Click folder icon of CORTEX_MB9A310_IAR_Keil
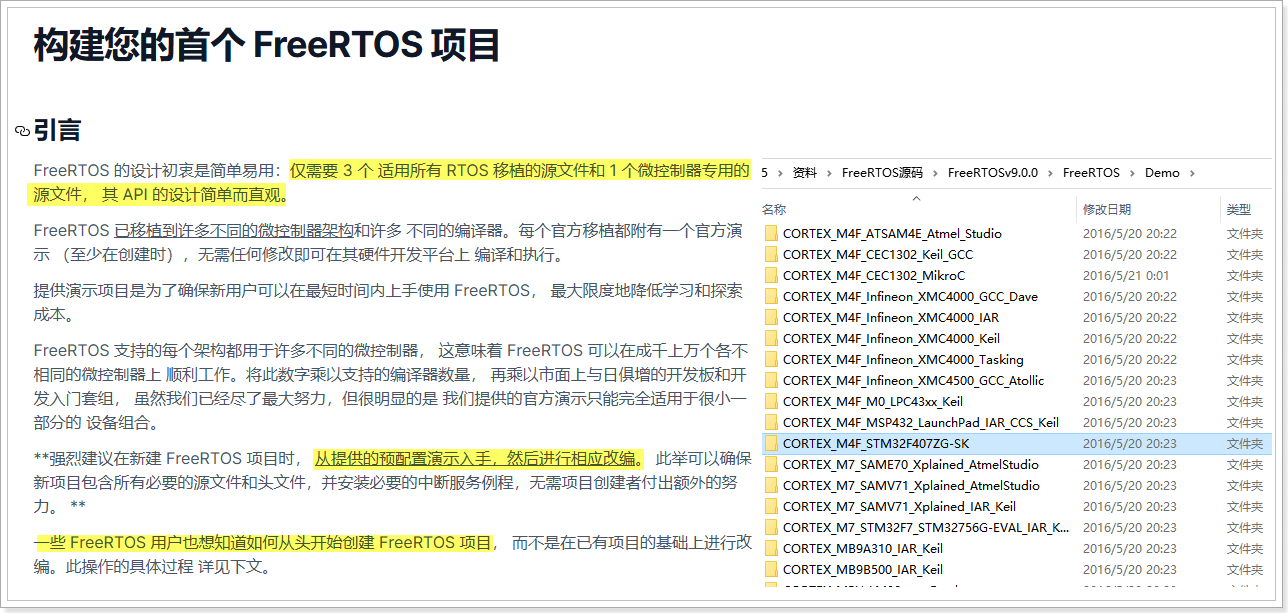Viewport: 1288px width, 613px height. click(771, 548)
